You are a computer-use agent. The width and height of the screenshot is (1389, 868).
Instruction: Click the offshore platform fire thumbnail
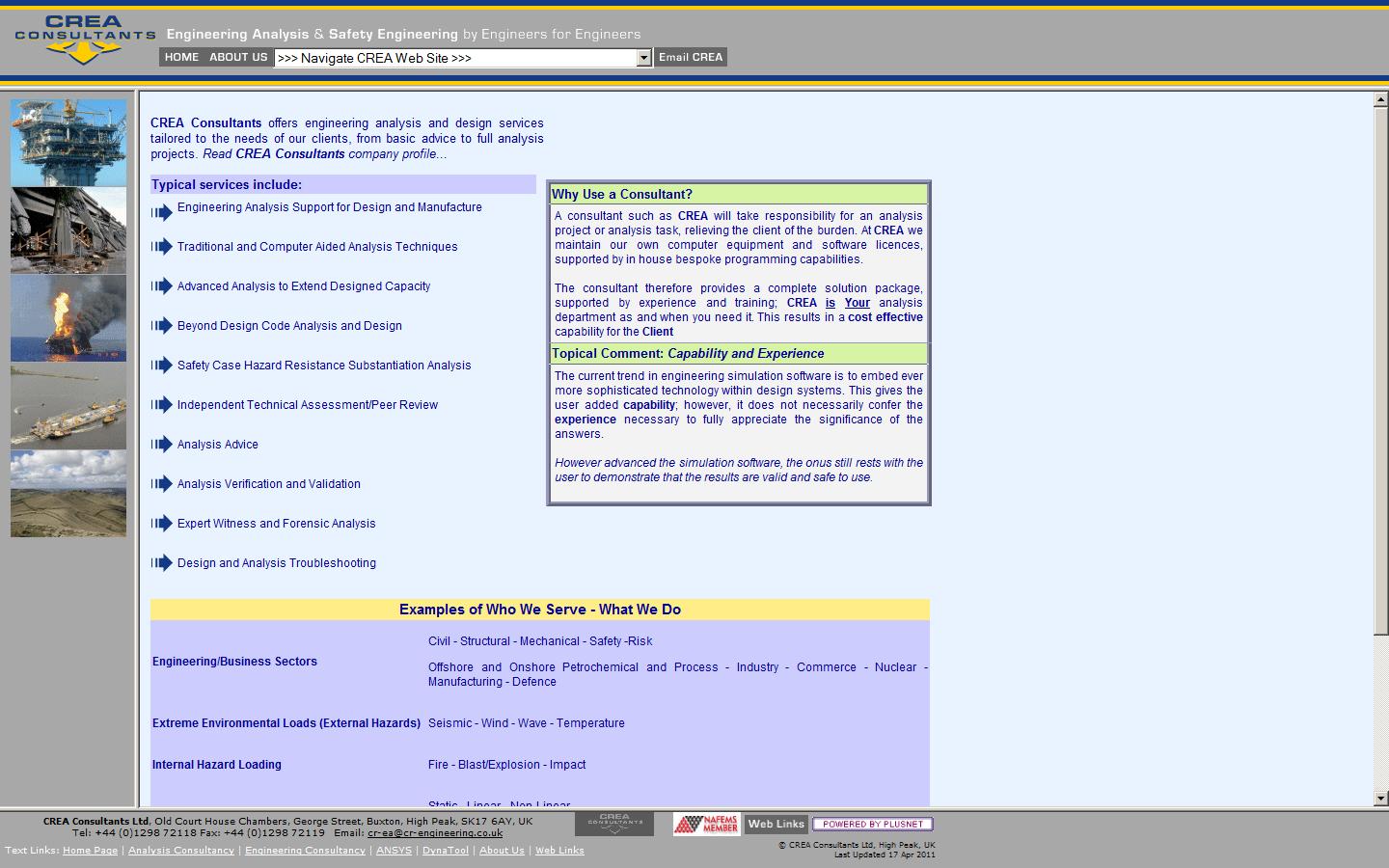68,318
